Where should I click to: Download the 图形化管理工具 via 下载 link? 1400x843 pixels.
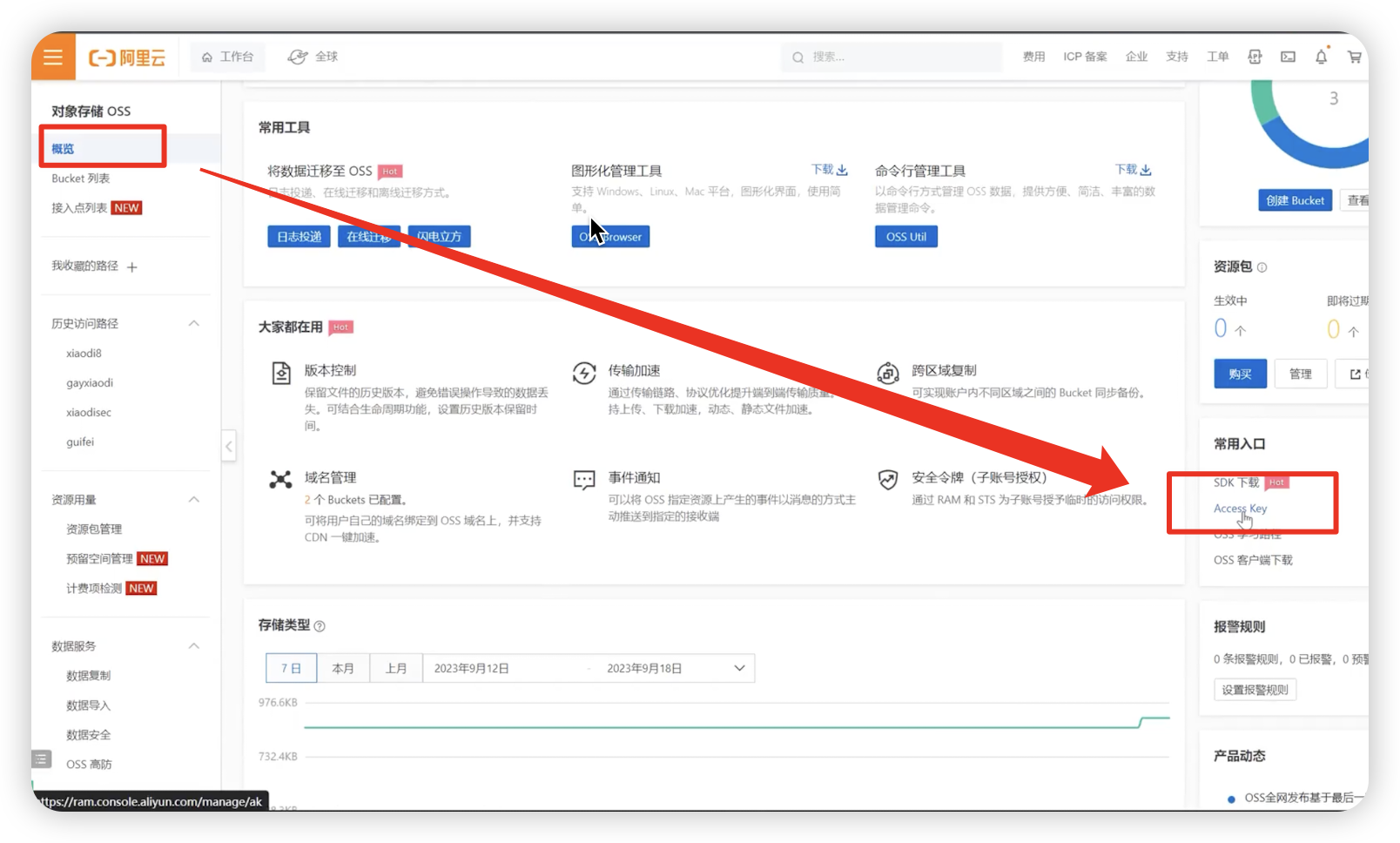[830, 170]
